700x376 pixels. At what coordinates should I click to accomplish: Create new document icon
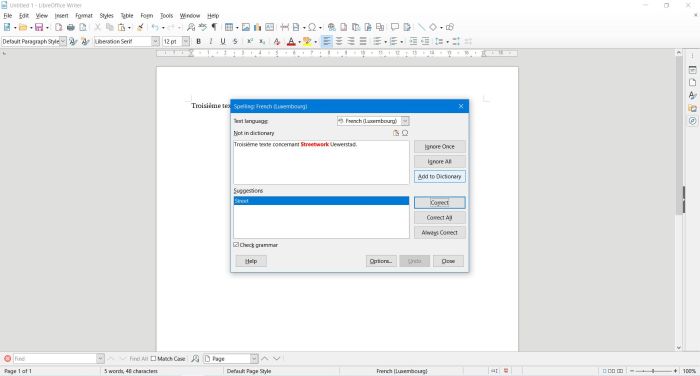point(7,27)
